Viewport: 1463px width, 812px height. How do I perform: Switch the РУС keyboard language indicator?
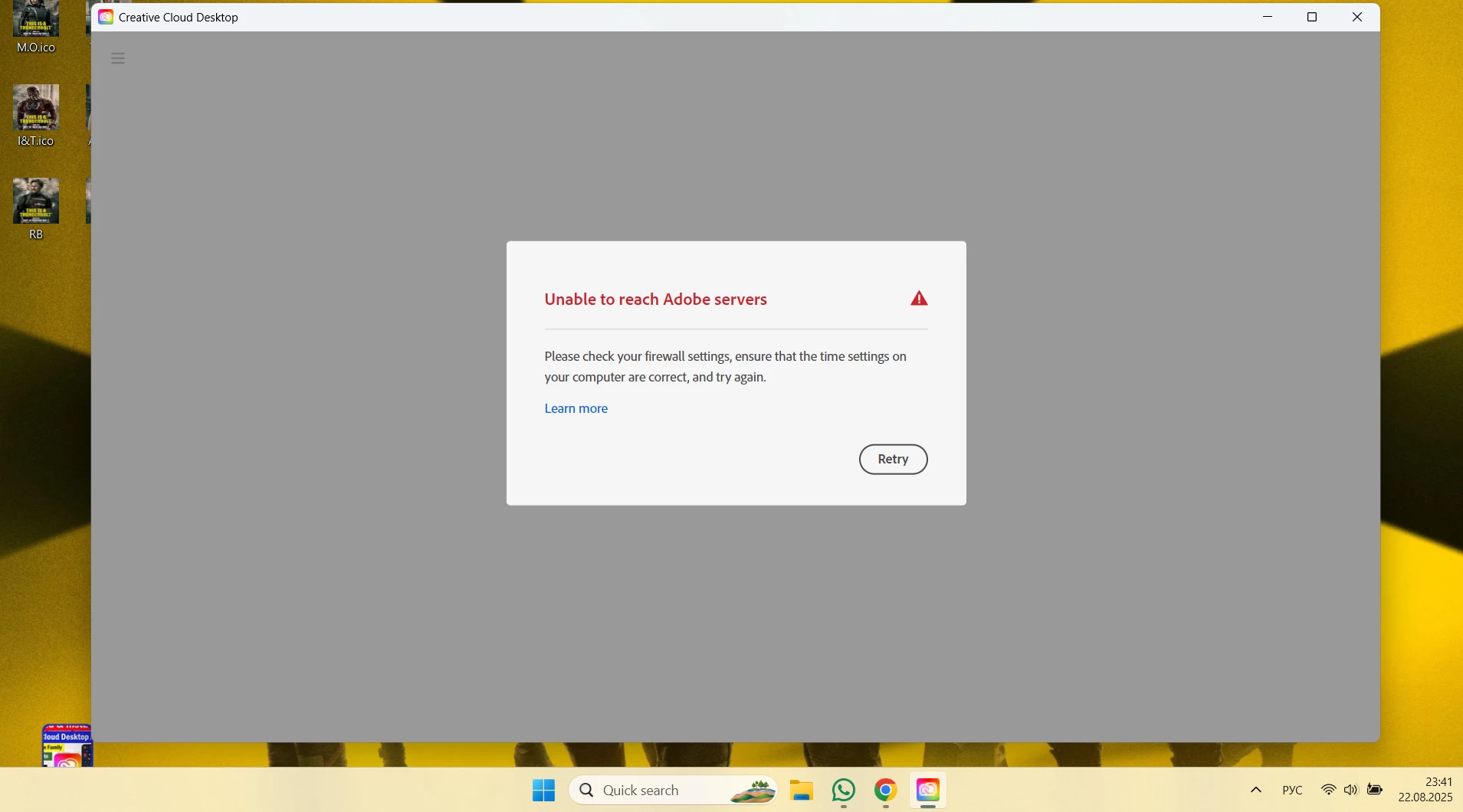click(x=1292, y=790)
